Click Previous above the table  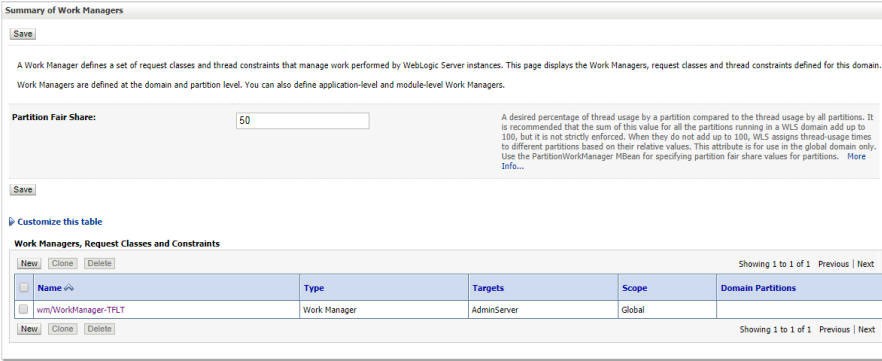pos(833,264)
